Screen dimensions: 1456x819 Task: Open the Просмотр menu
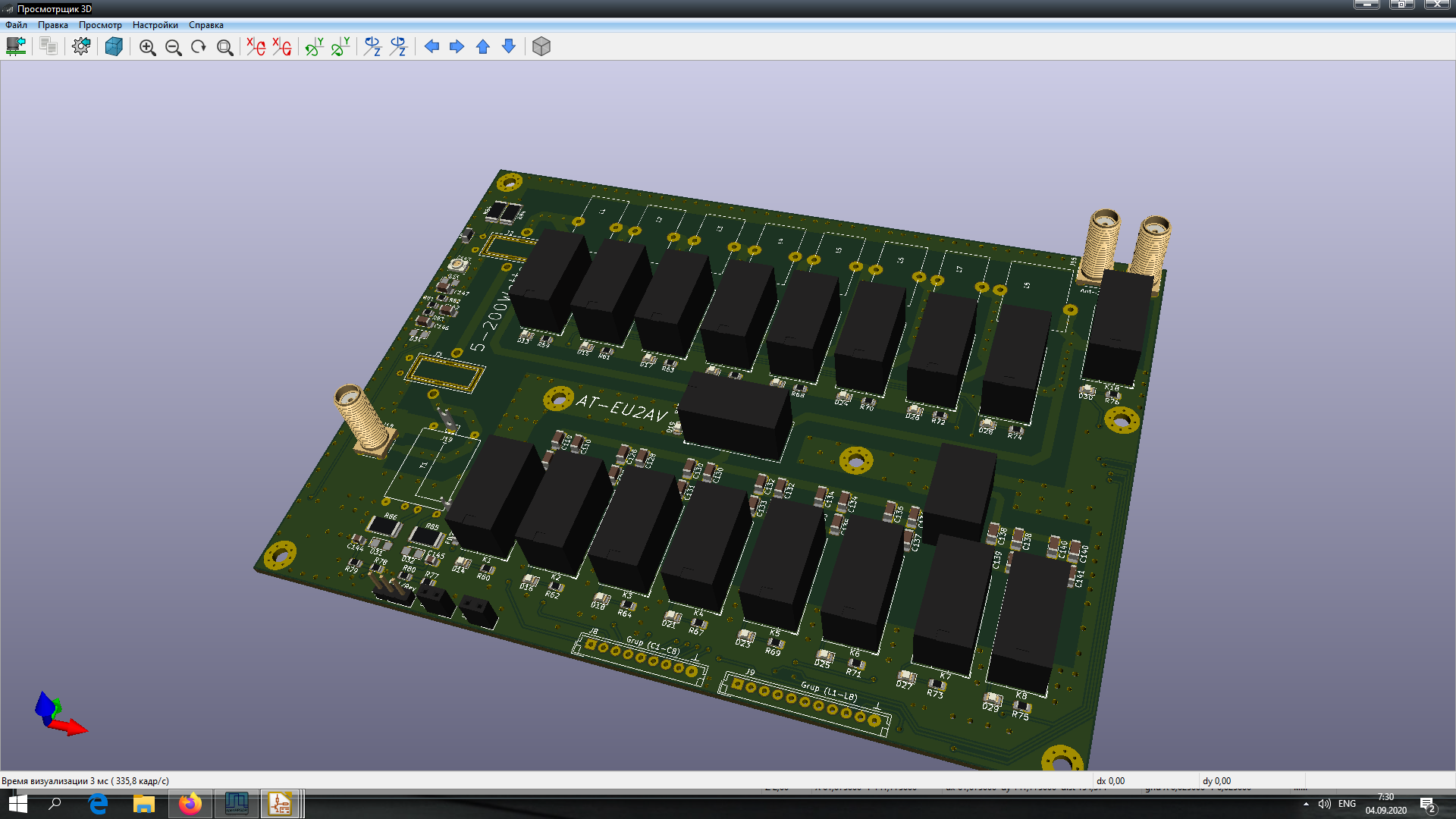100,25
